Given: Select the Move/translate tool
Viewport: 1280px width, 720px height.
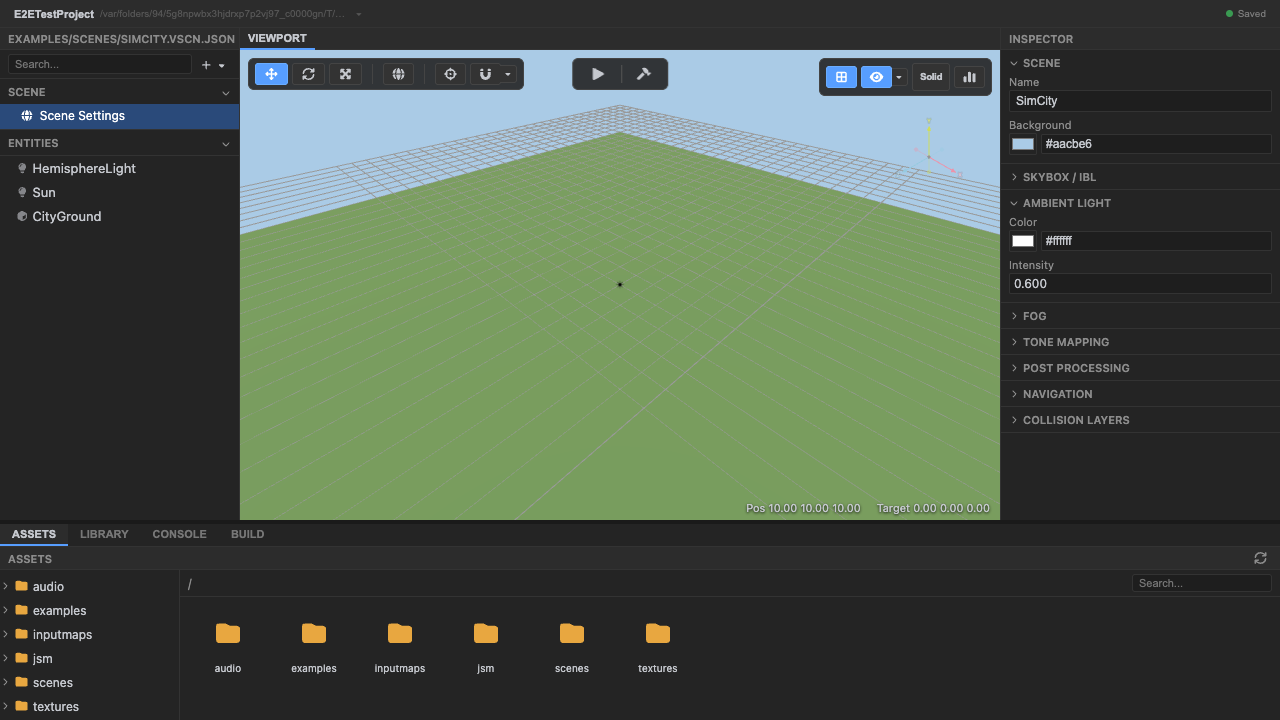Looking at the screenshot, I should (x=271, y=74).
